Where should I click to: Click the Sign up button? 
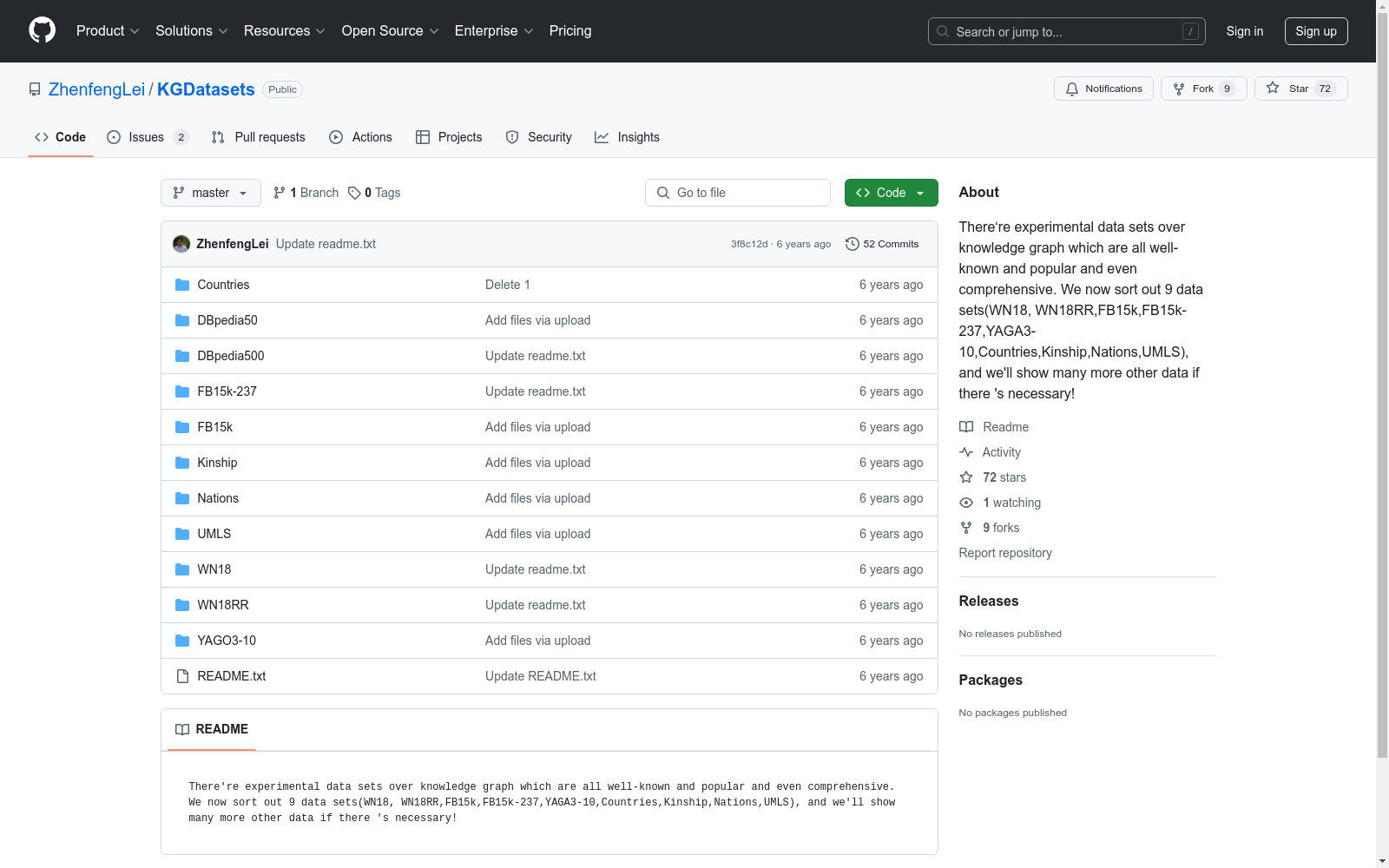tap(1316, 31)
